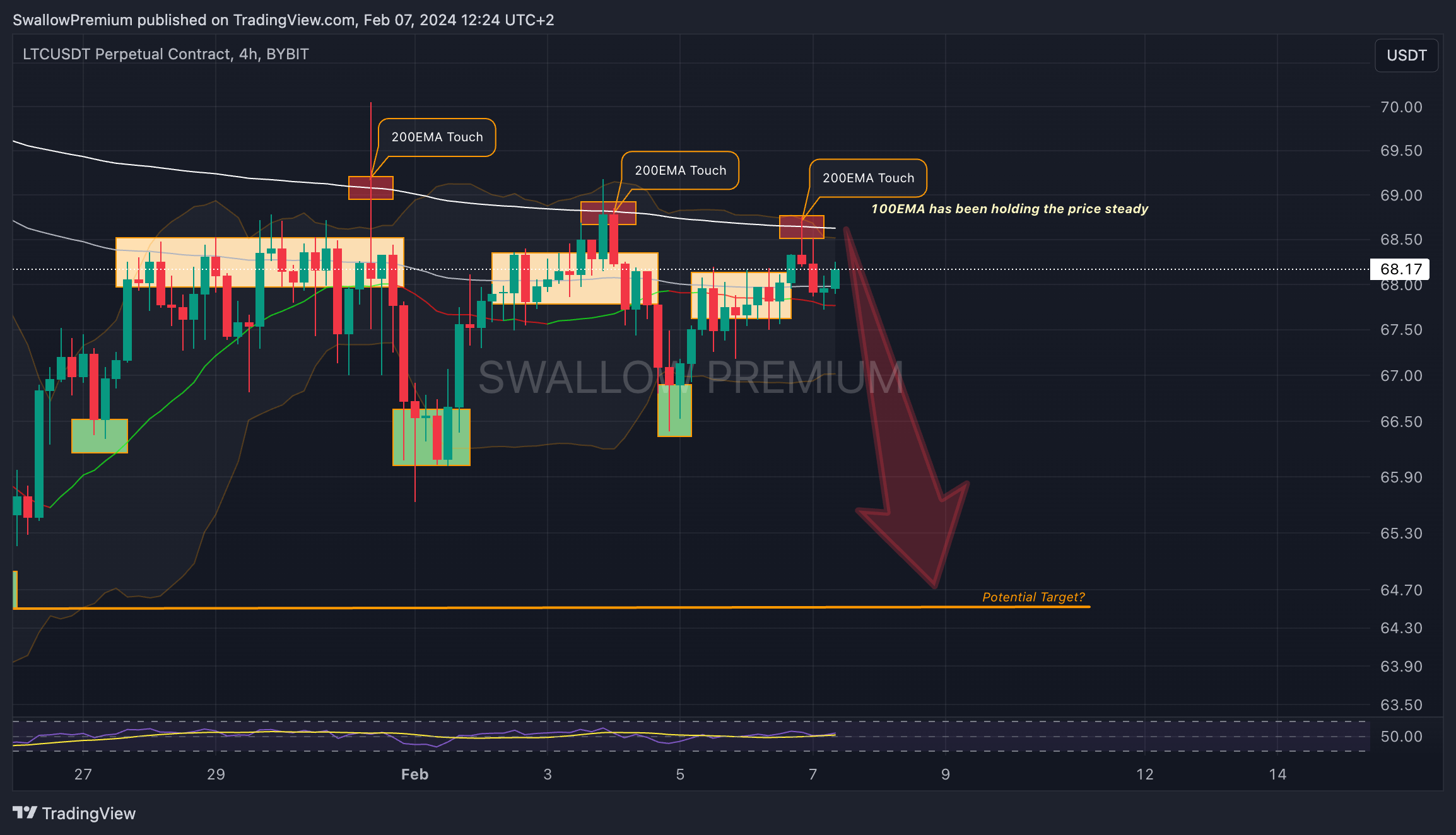Click the 68.50 price axis label
The image size is (1456, 835).
pyautogui.click(x=1401, y=240)
